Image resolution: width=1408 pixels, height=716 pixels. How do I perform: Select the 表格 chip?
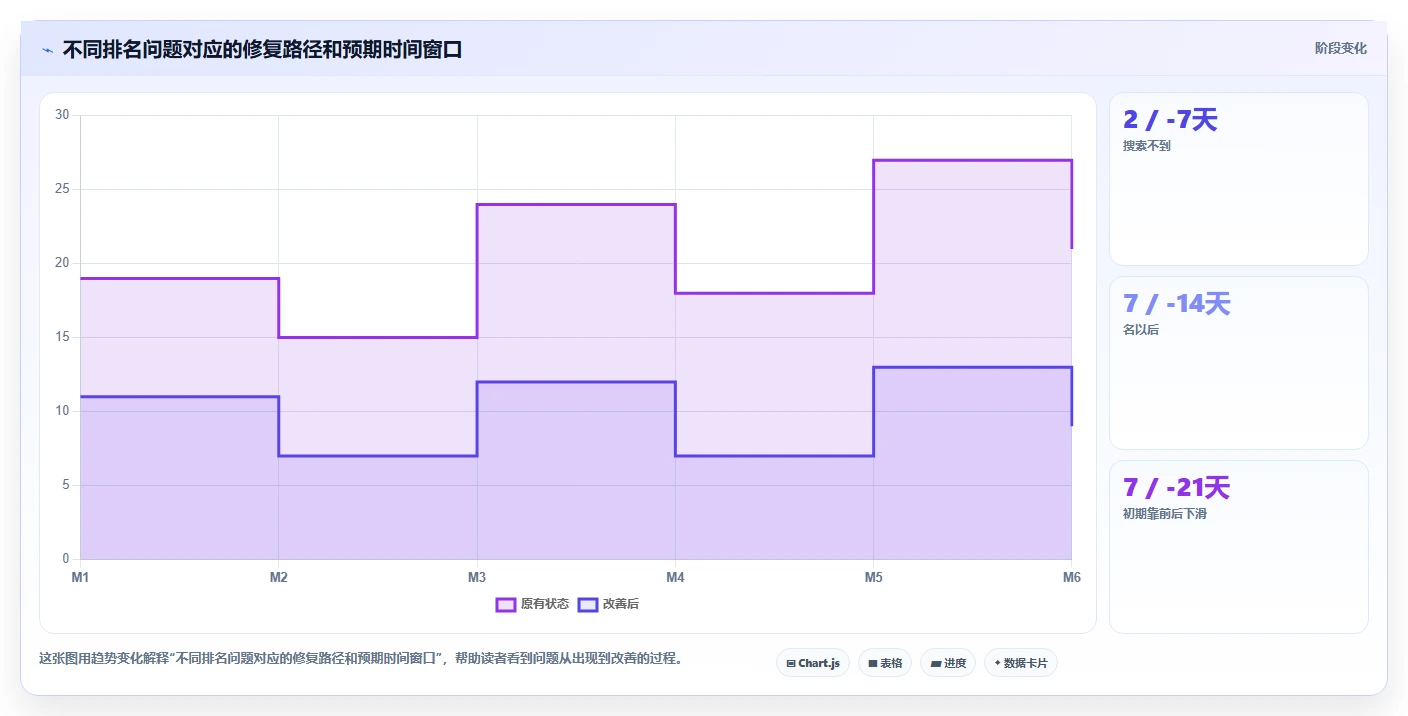click(885, 663)
